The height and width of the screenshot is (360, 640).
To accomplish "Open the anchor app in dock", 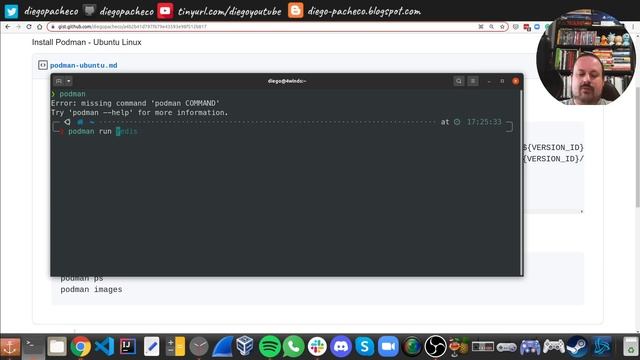I will pos(10,346).
